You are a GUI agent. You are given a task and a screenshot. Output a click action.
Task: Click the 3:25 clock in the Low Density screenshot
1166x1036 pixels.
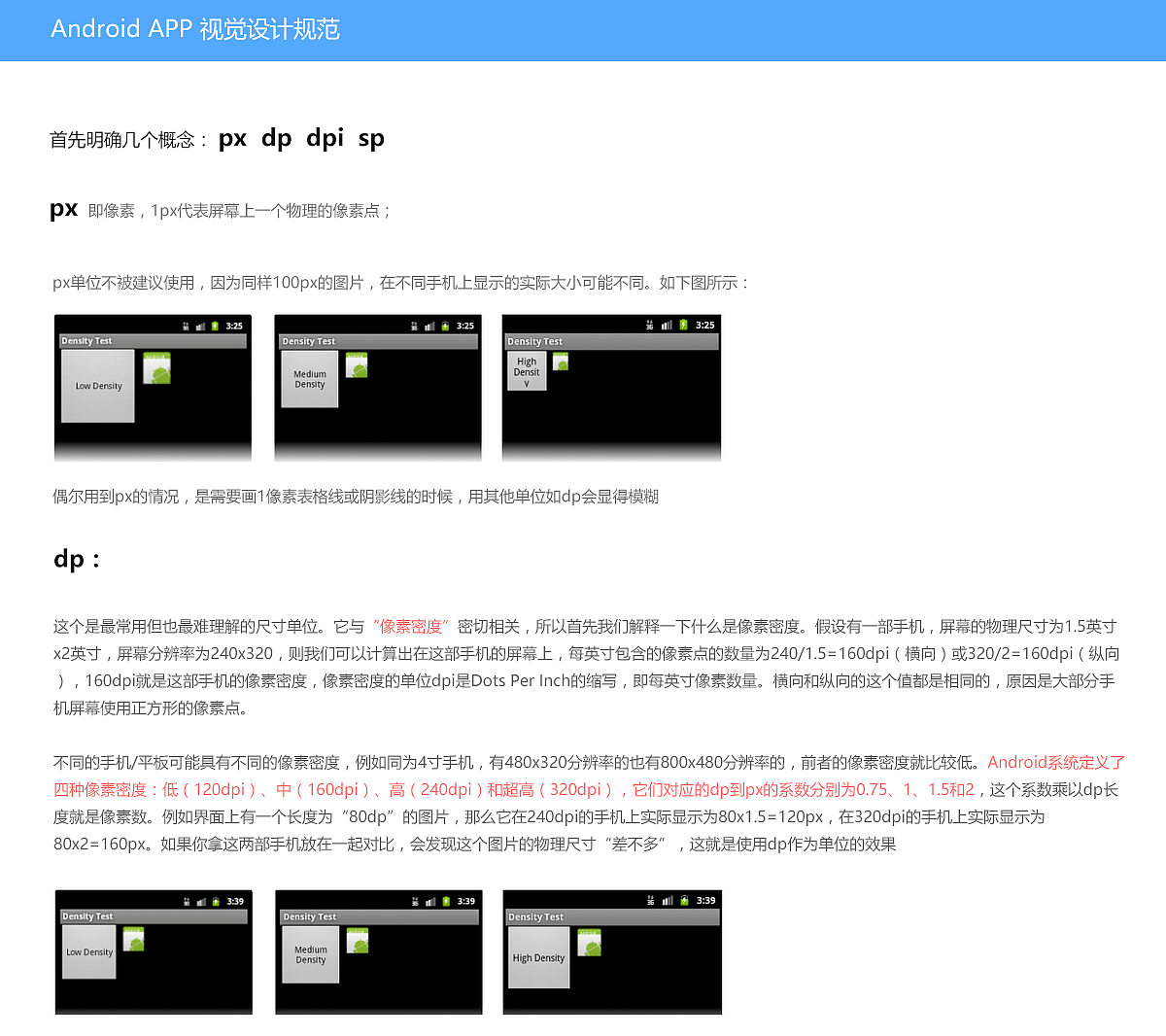coord(234,327)
